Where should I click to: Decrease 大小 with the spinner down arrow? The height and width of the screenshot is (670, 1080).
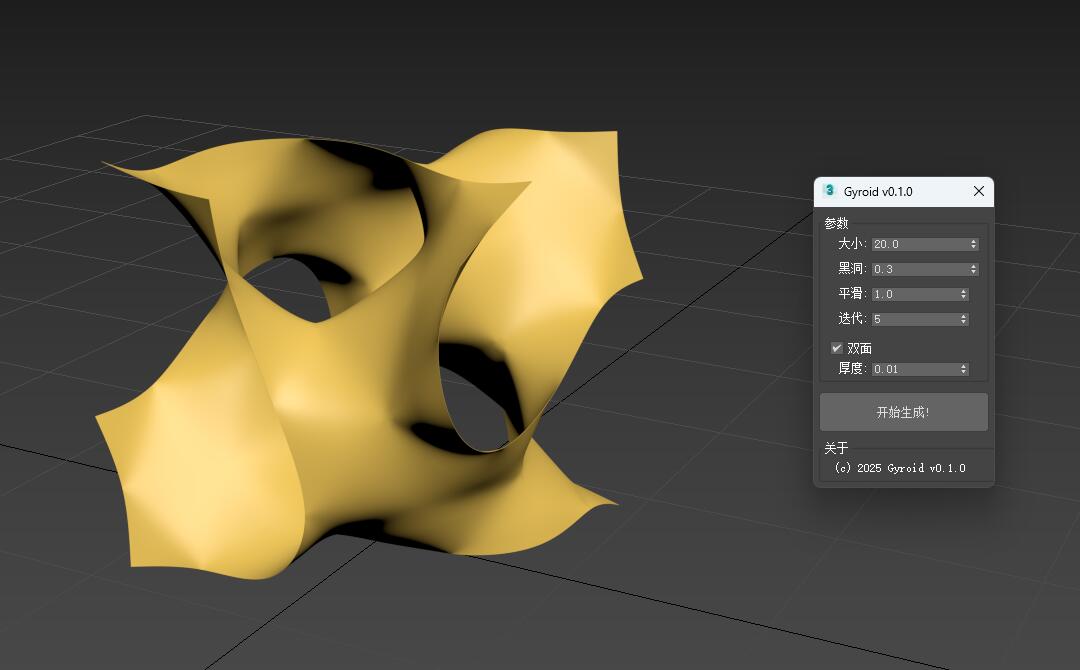pos(974,247)
